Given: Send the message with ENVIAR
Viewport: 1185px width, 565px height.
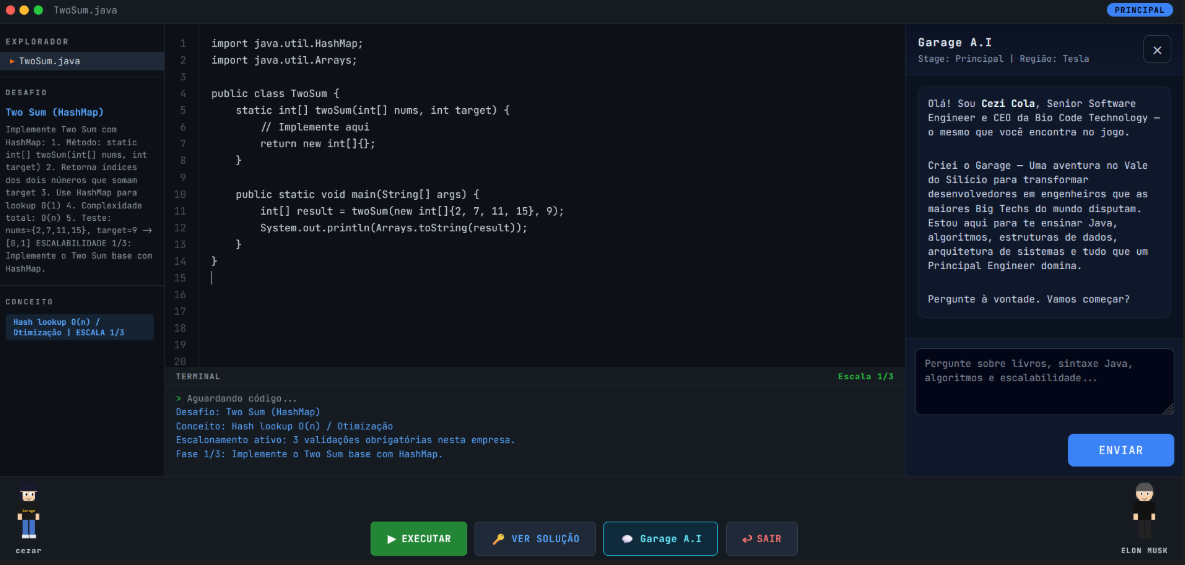Looking at the screenshot, I should tap(1121, 450).
